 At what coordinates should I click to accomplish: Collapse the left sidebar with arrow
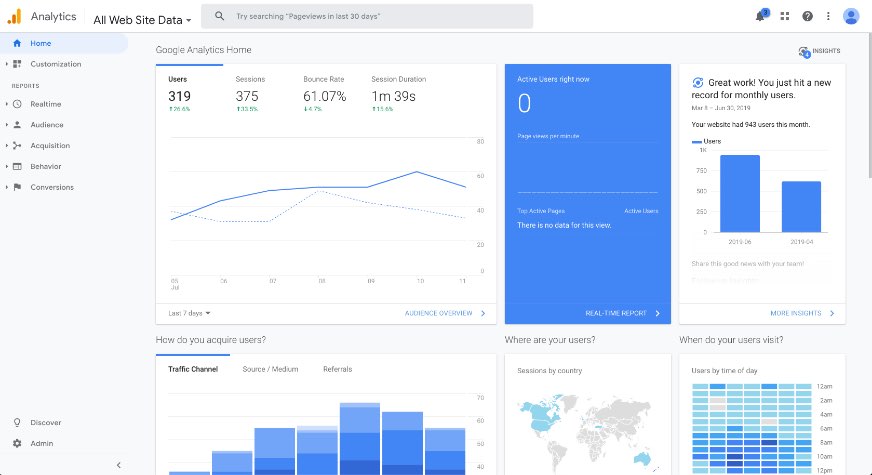[118, 465]
